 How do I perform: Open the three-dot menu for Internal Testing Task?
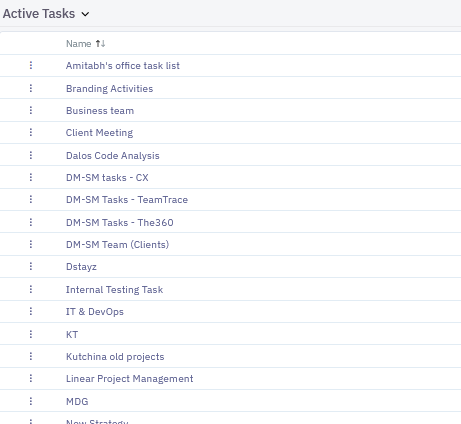click(31, 289)
